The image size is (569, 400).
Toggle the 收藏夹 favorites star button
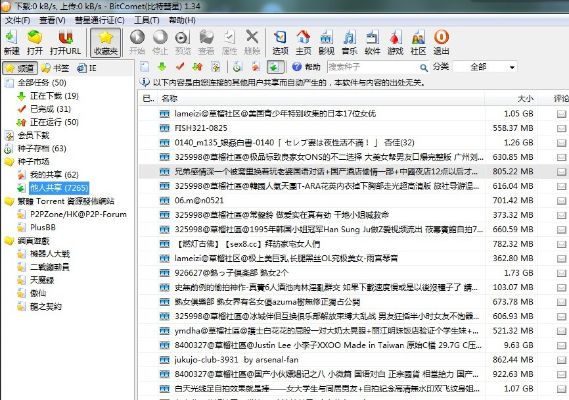(105, 42)
